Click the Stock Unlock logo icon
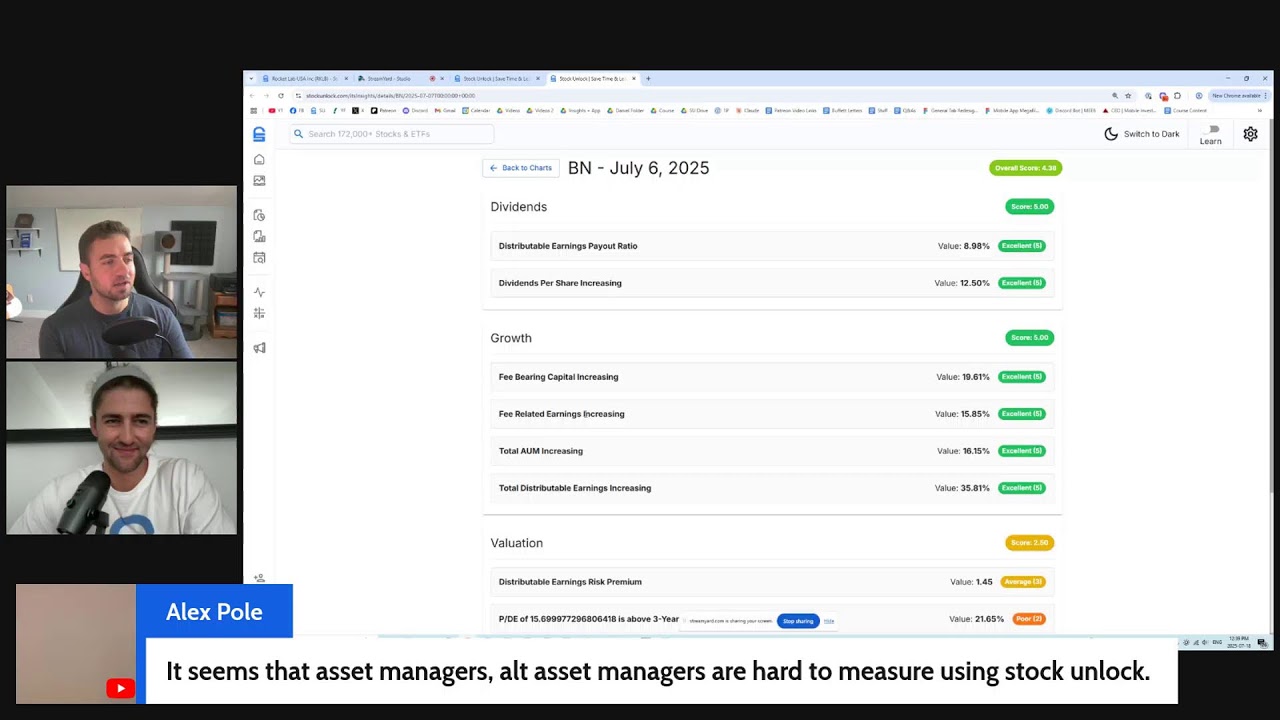Screen dimensions: 1280x720 pyautogui.click(x=259, y=134)
